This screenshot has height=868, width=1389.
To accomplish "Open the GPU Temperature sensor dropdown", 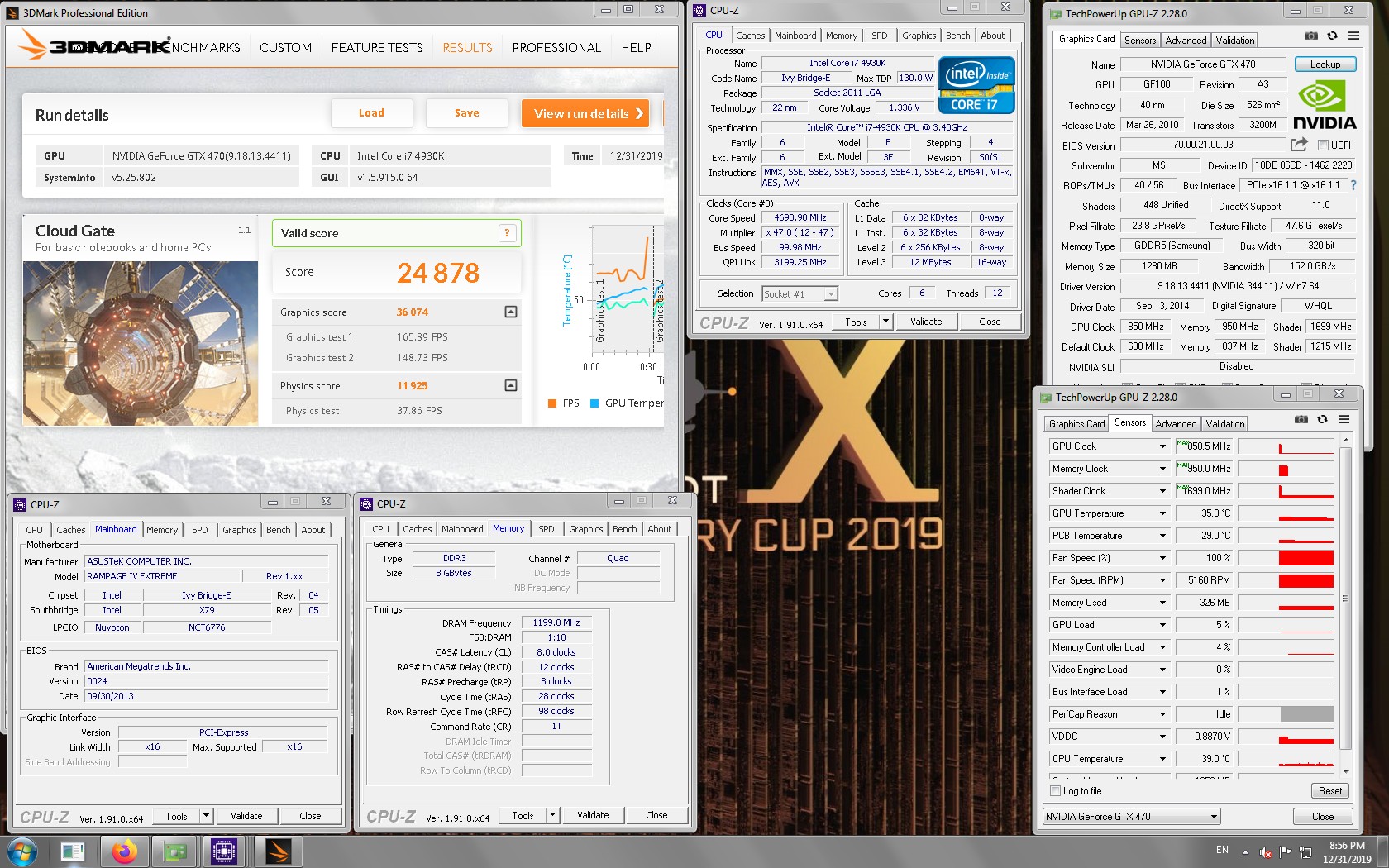I will (1162, 513).
